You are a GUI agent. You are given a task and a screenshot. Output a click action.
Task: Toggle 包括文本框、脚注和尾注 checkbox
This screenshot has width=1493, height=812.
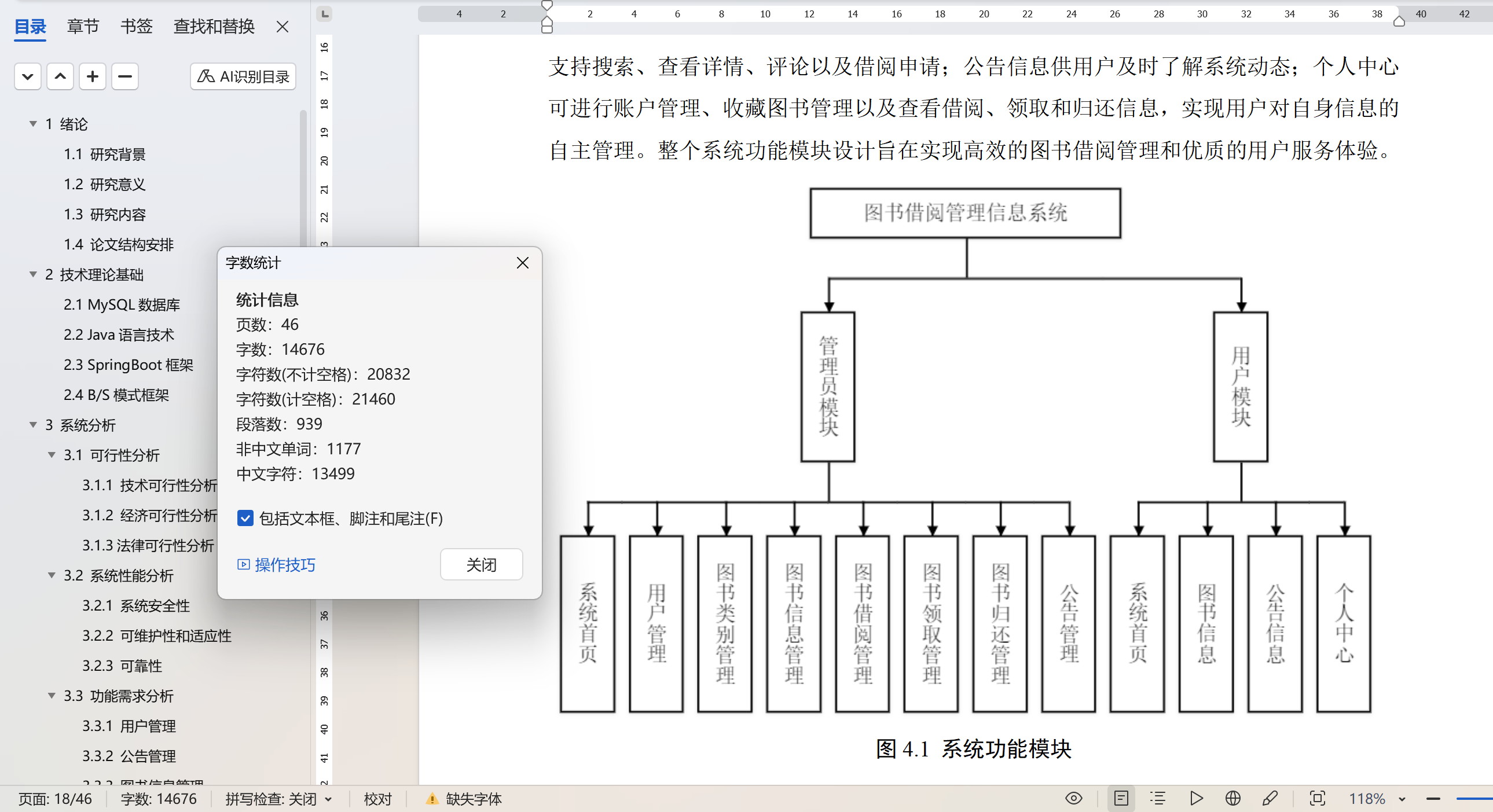[245, 518]
